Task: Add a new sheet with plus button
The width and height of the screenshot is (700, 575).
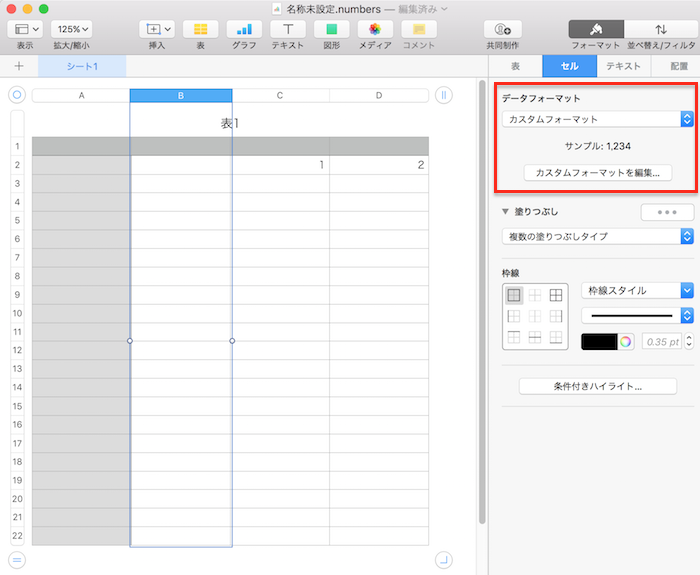Action: [x=19, y=66]
